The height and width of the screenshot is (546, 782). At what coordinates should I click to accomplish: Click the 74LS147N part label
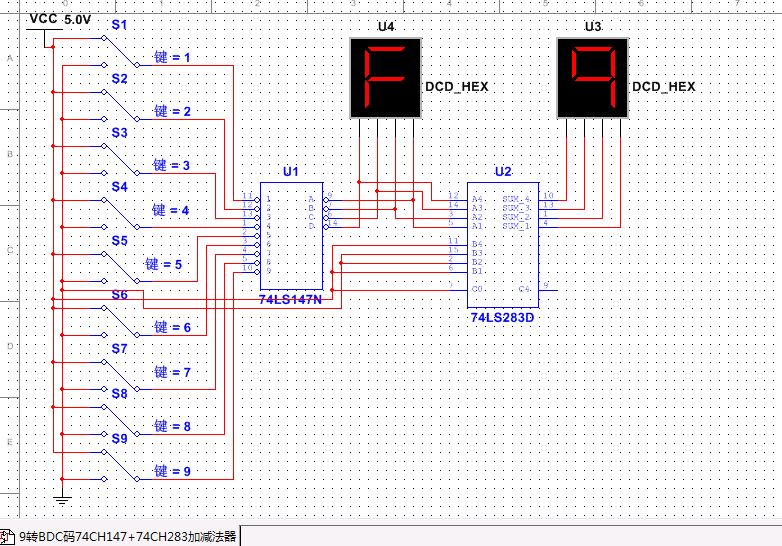pos(290,299)
